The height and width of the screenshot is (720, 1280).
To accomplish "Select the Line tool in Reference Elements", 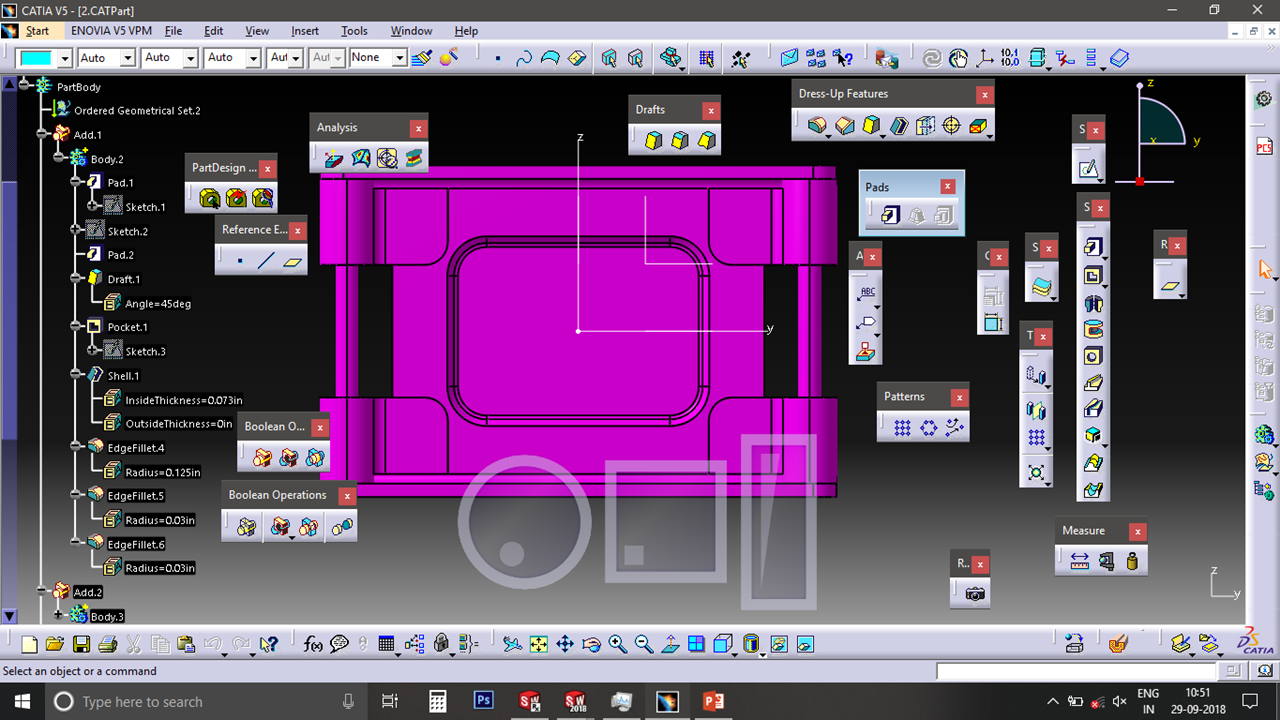I will pos(265,261).
